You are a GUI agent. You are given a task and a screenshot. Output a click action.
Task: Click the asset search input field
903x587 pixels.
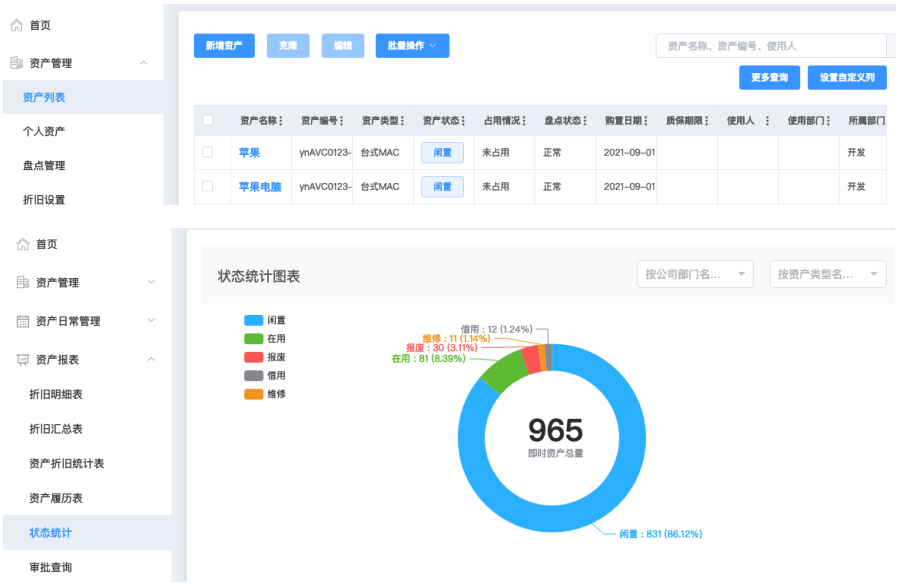770,46
